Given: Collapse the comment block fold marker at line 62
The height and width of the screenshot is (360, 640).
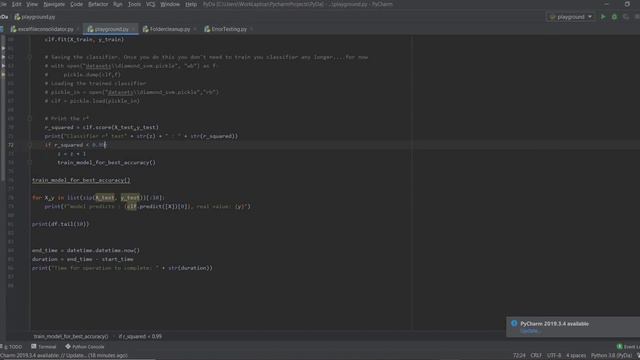Looking at the screenshot, I should (x=29, y=57).
